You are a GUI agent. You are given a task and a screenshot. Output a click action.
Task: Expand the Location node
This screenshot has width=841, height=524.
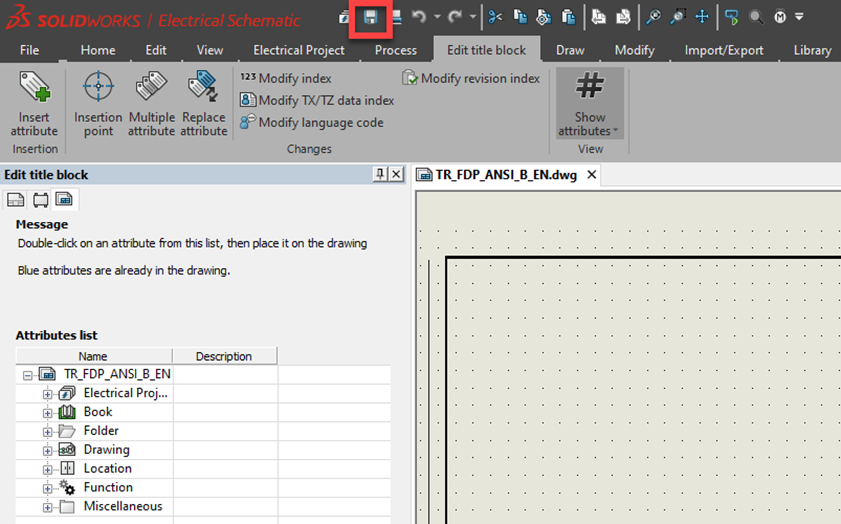[47, 470]
